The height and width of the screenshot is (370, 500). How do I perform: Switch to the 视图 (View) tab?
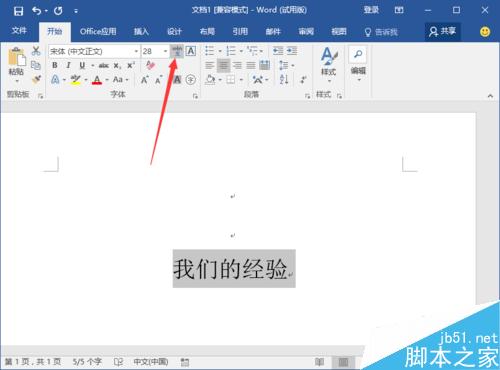tap(339, 31)
